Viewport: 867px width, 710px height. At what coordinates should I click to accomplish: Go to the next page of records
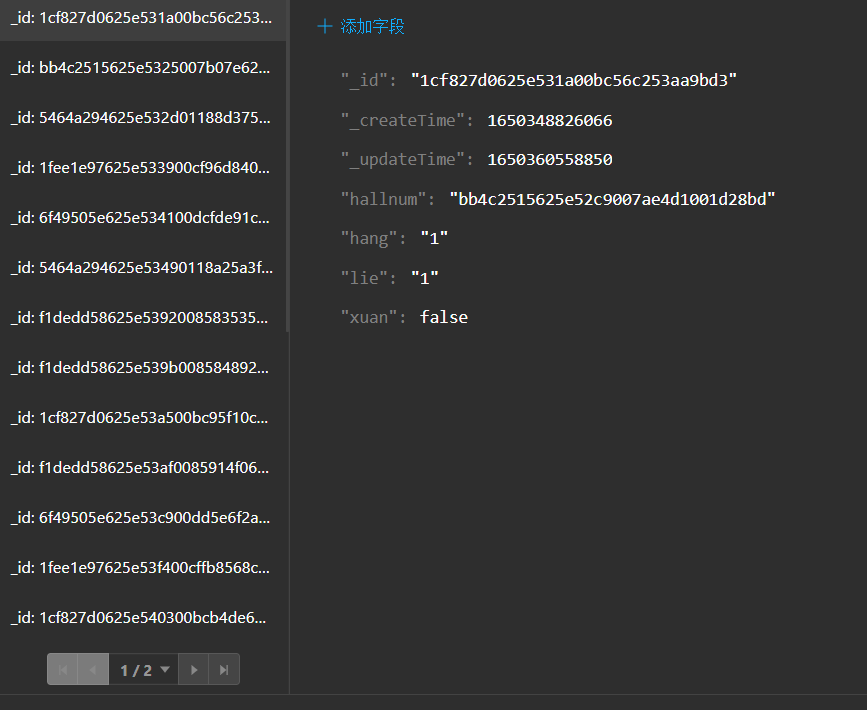194,670
